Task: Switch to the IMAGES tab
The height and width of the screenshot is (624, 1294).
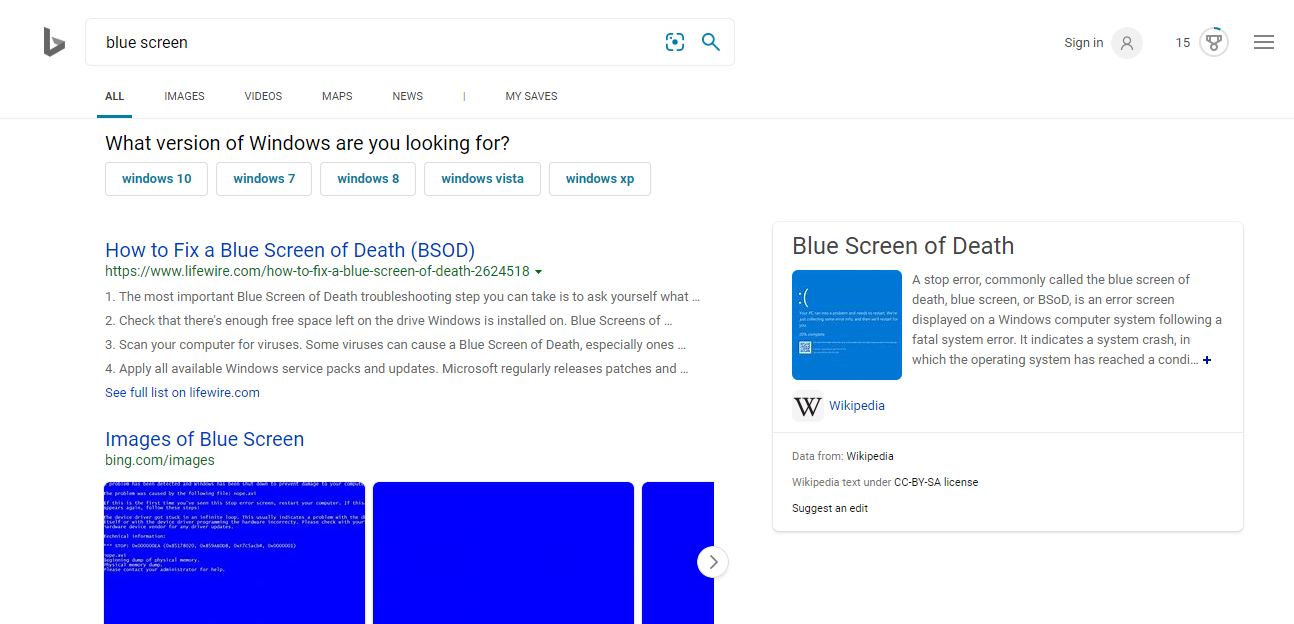Action: click(184, 96)
